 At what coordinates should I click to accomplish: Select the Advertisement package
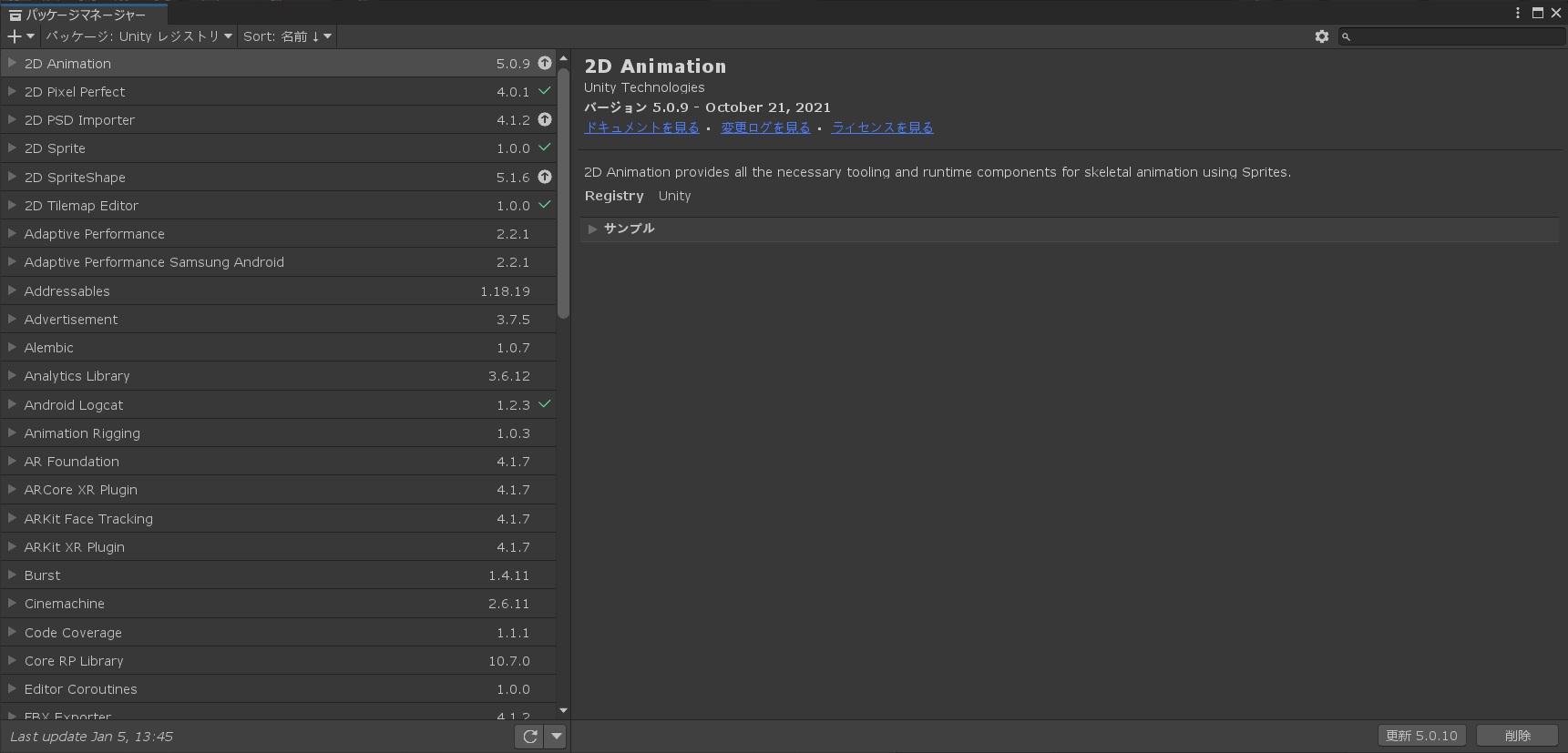pyautogui.click(x=278, y=319)
